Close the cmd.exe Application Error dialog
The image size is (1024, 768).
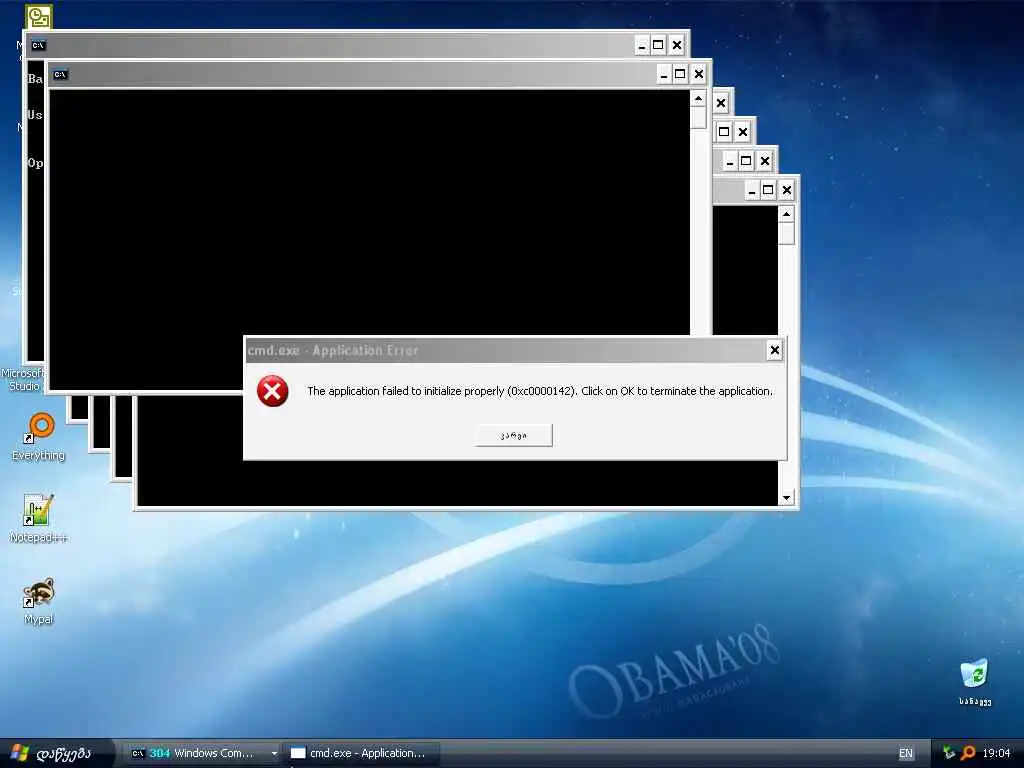point(775,350)
